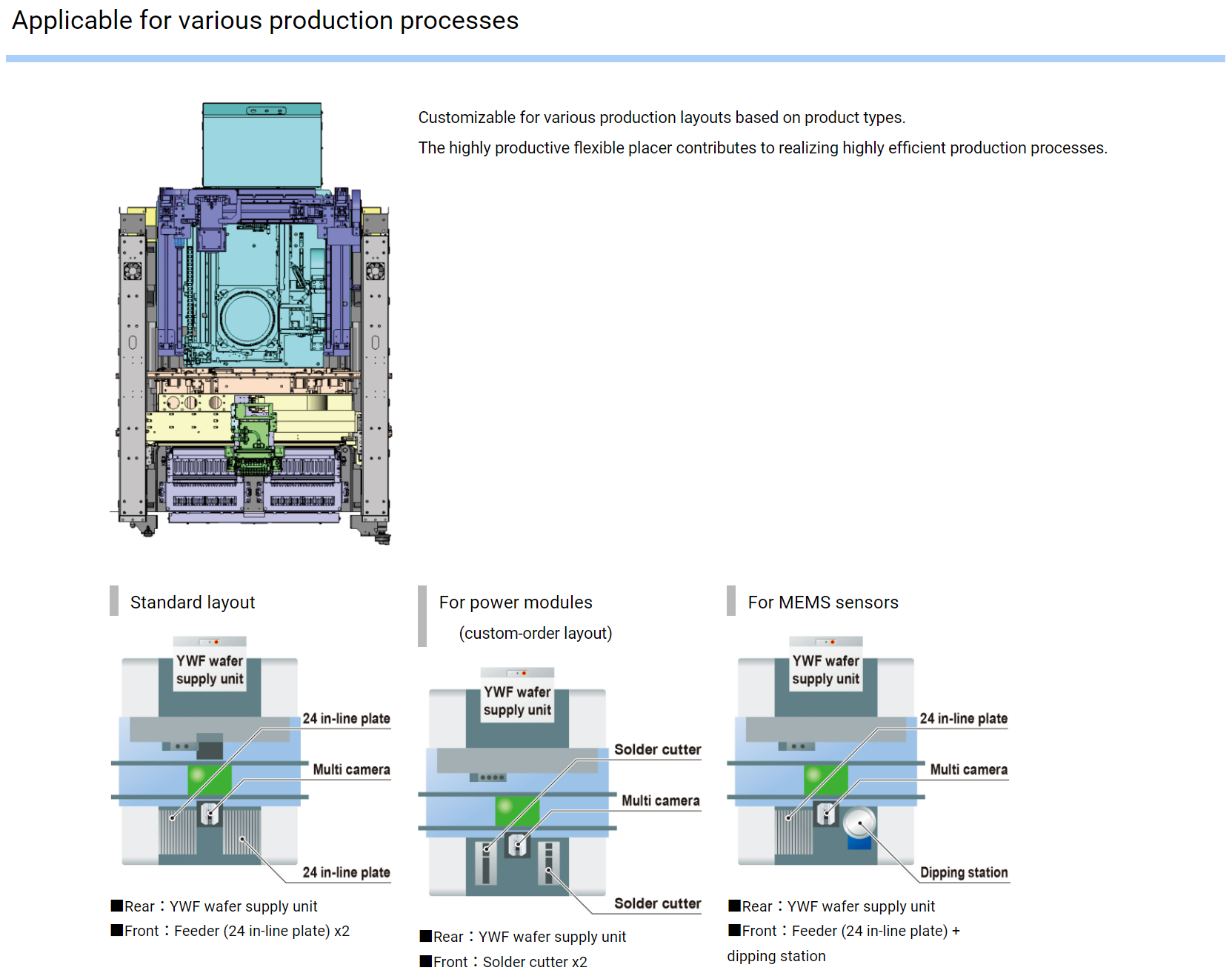Click the 'Applicable for various production processes' heading
This screenshot has height=976, width=1232.
pos(265,21)
